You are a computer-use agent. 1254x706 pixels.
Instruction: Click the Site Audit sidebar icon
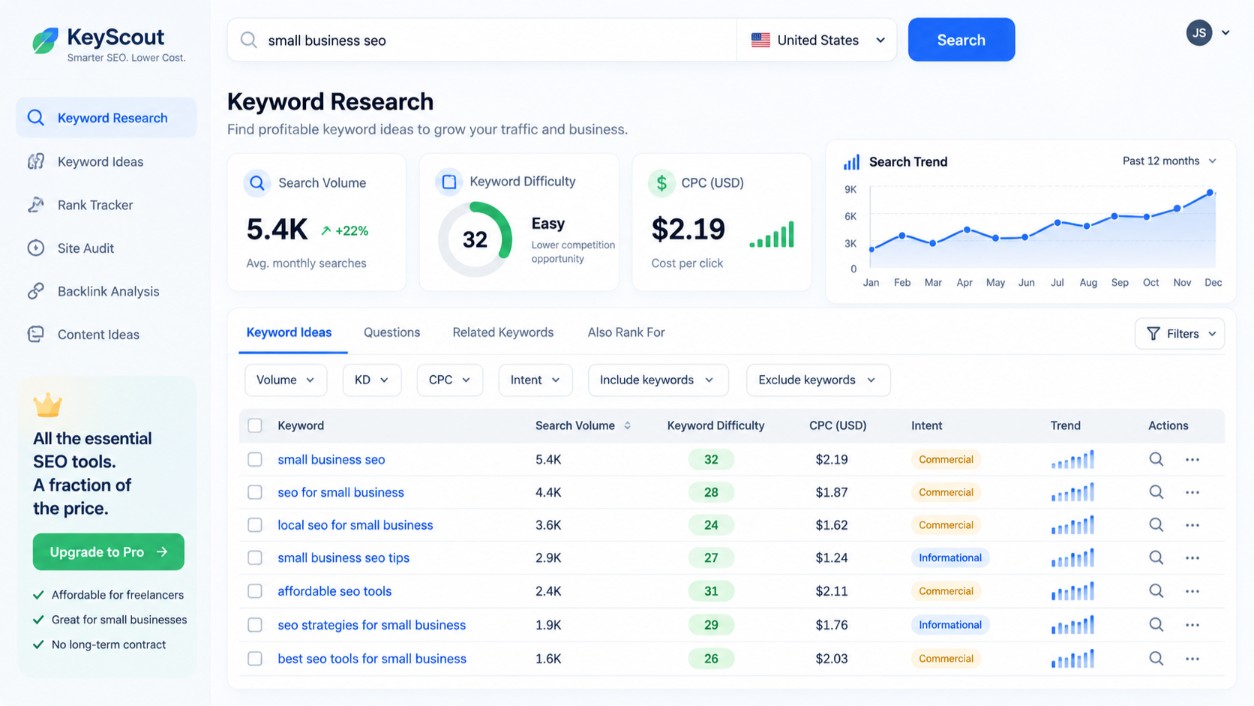pyautogui.click(x=36, y=248)
